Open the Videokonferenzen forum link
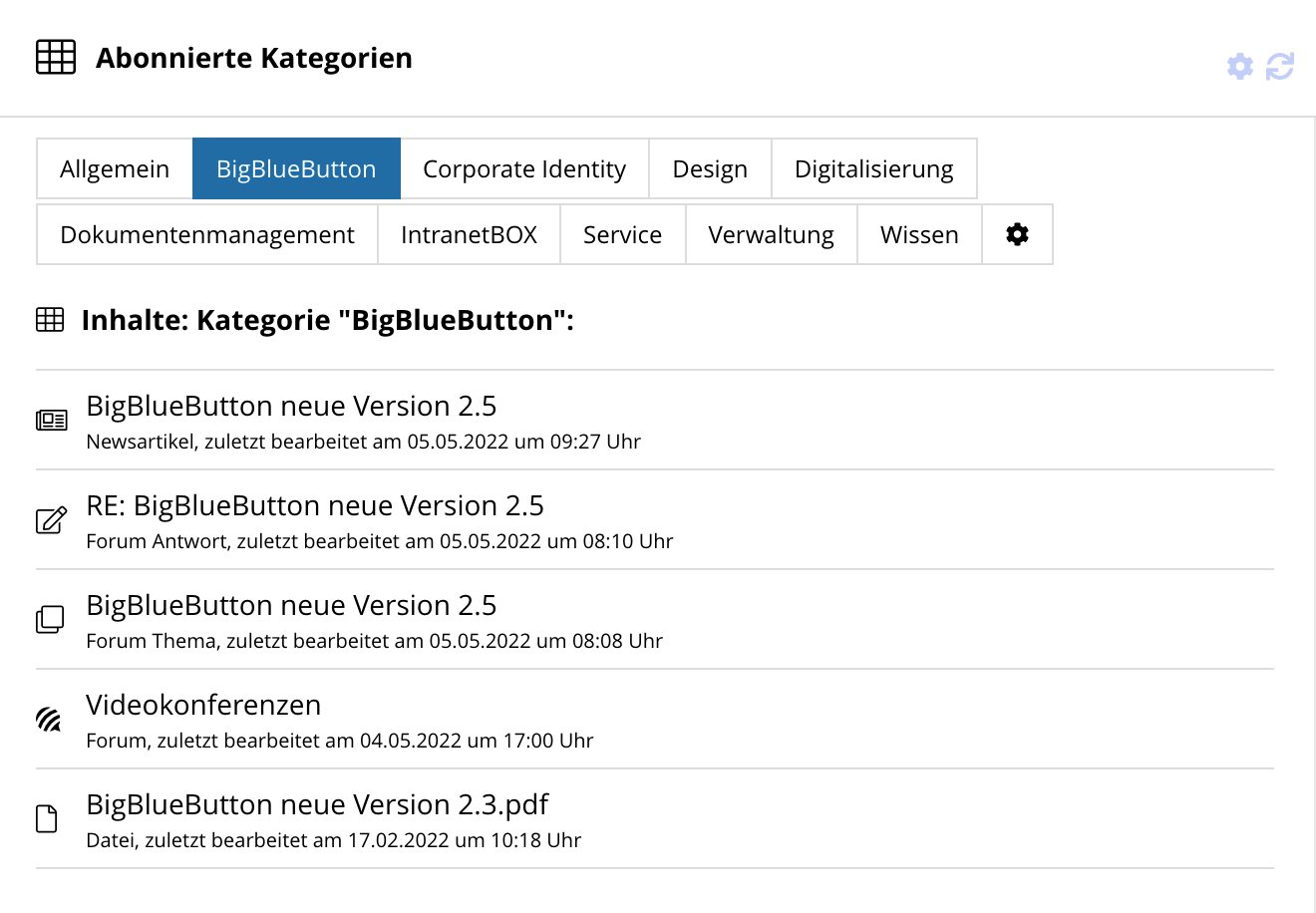 (x=203, y=705)
